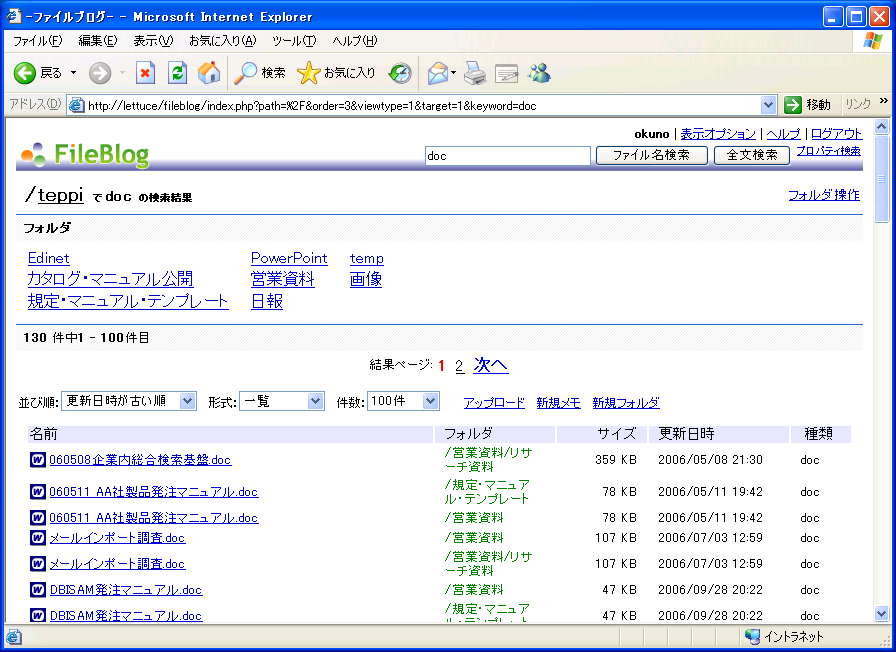Viewport: 896px width, 652px height.
Task: Click the address bar URL field
Action: point(423,106)
